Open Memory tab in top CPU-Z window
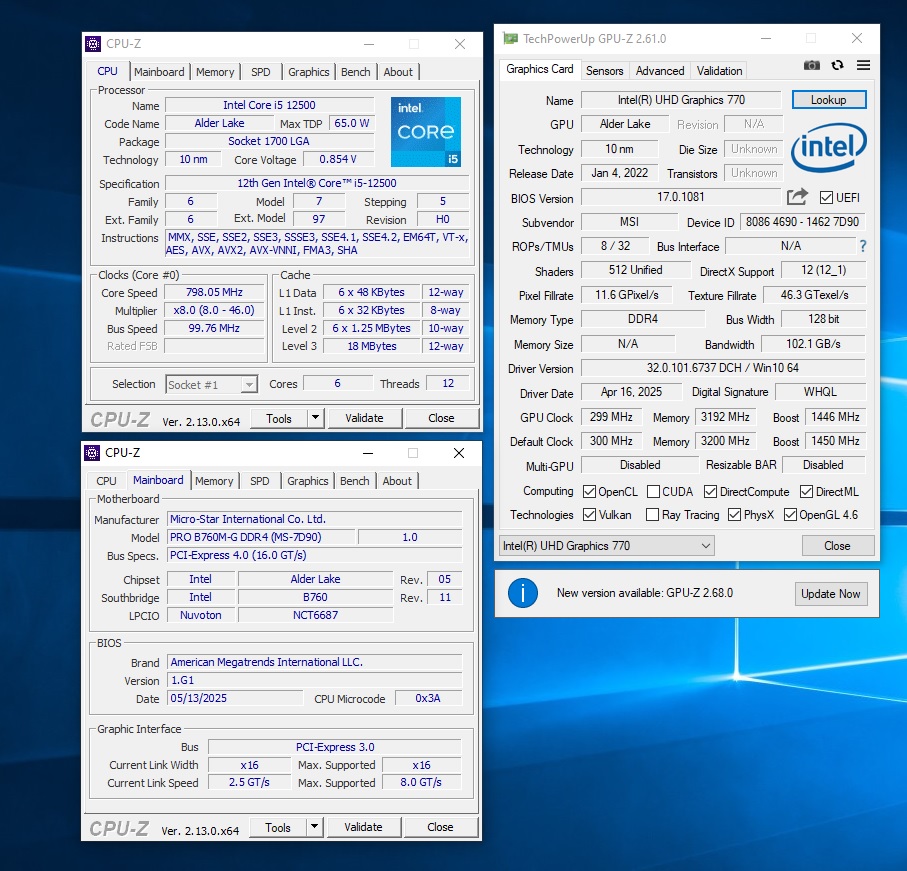Image resolution: width=907 pixels, height=871 pixels. coord(215,72)
